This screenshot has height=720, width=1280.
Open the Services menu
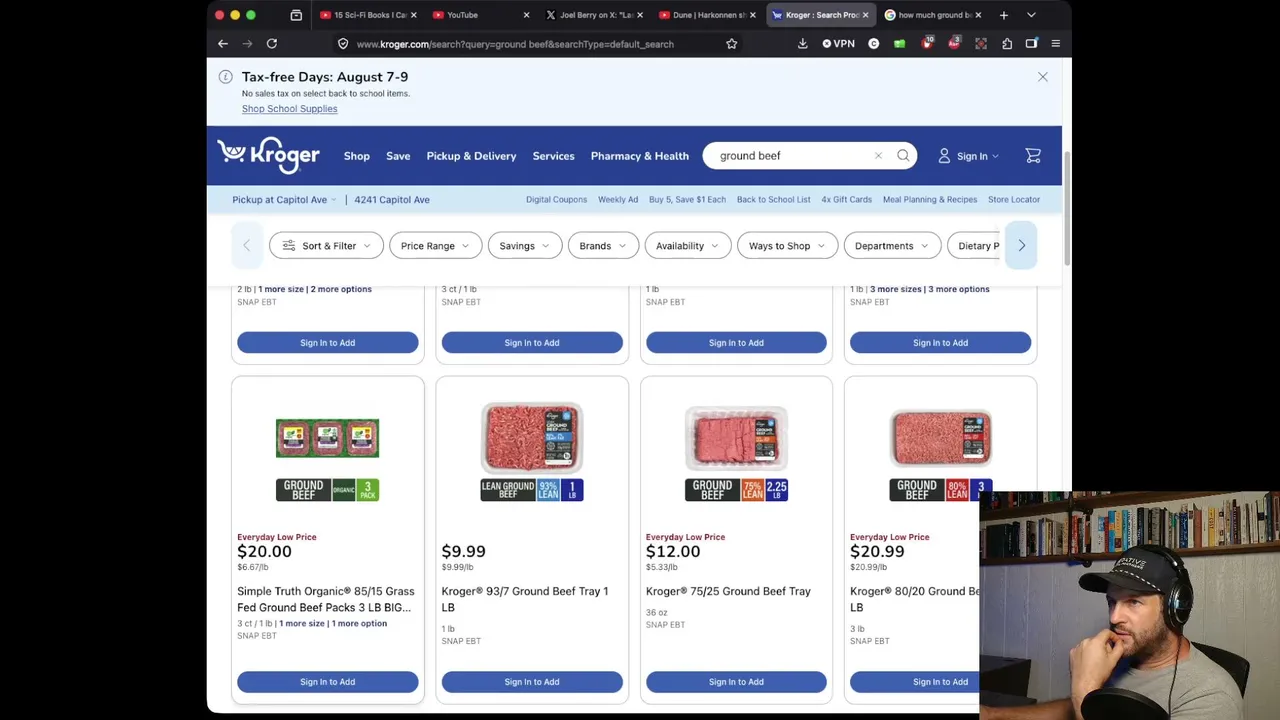(x=553, y=156)
